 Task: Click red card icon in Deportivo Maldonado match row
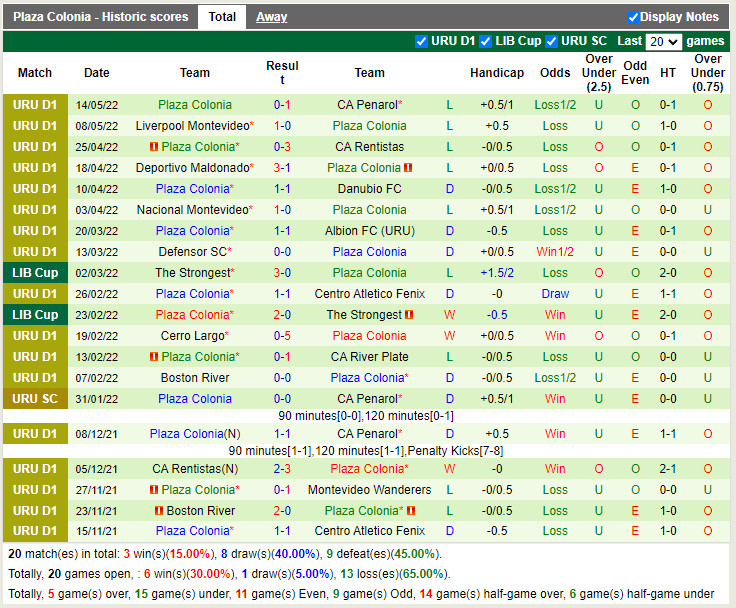click(409, 168)
